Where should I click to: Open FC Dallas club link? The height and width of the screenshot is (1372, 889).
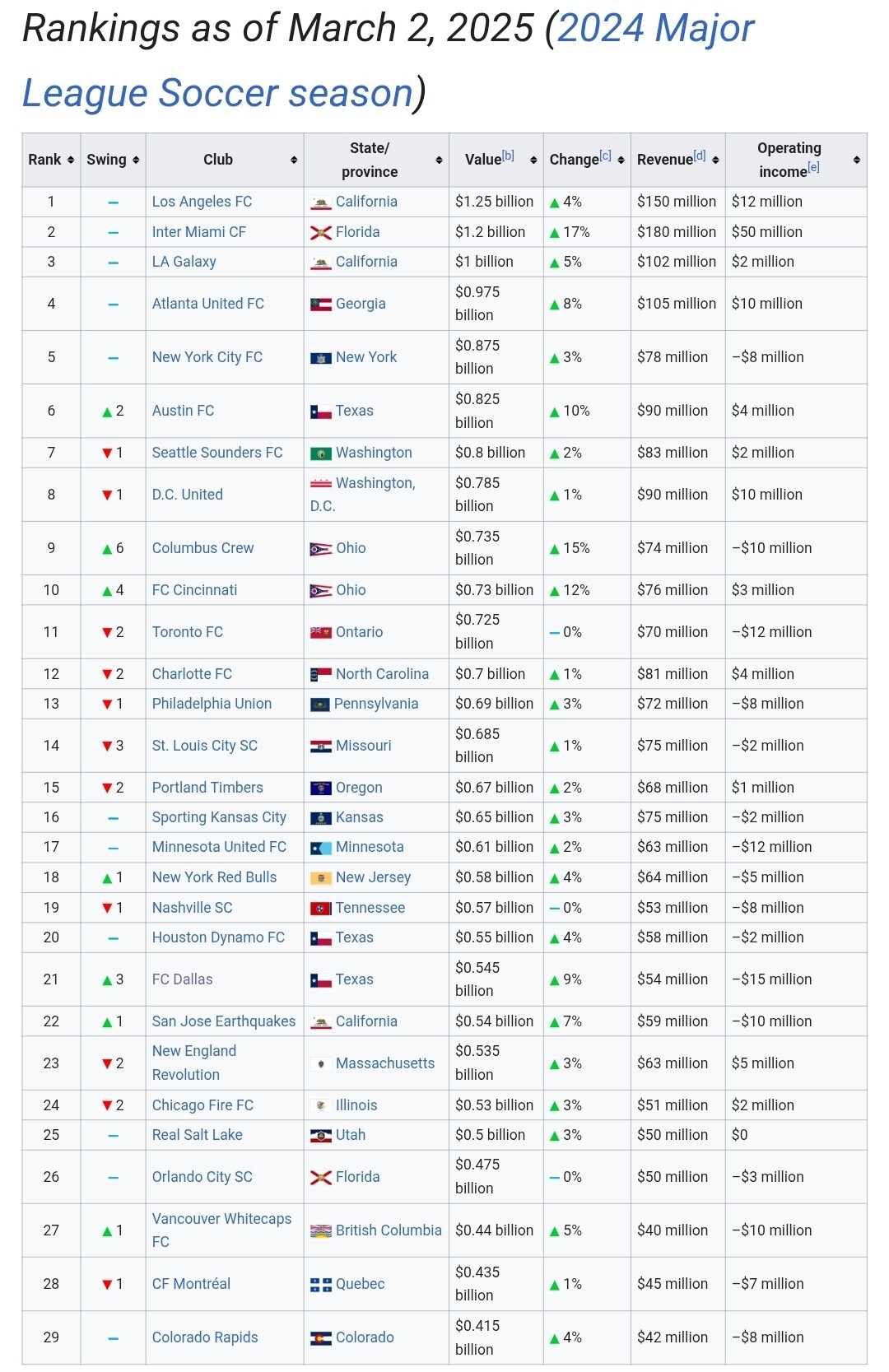[x=183, y=979]
